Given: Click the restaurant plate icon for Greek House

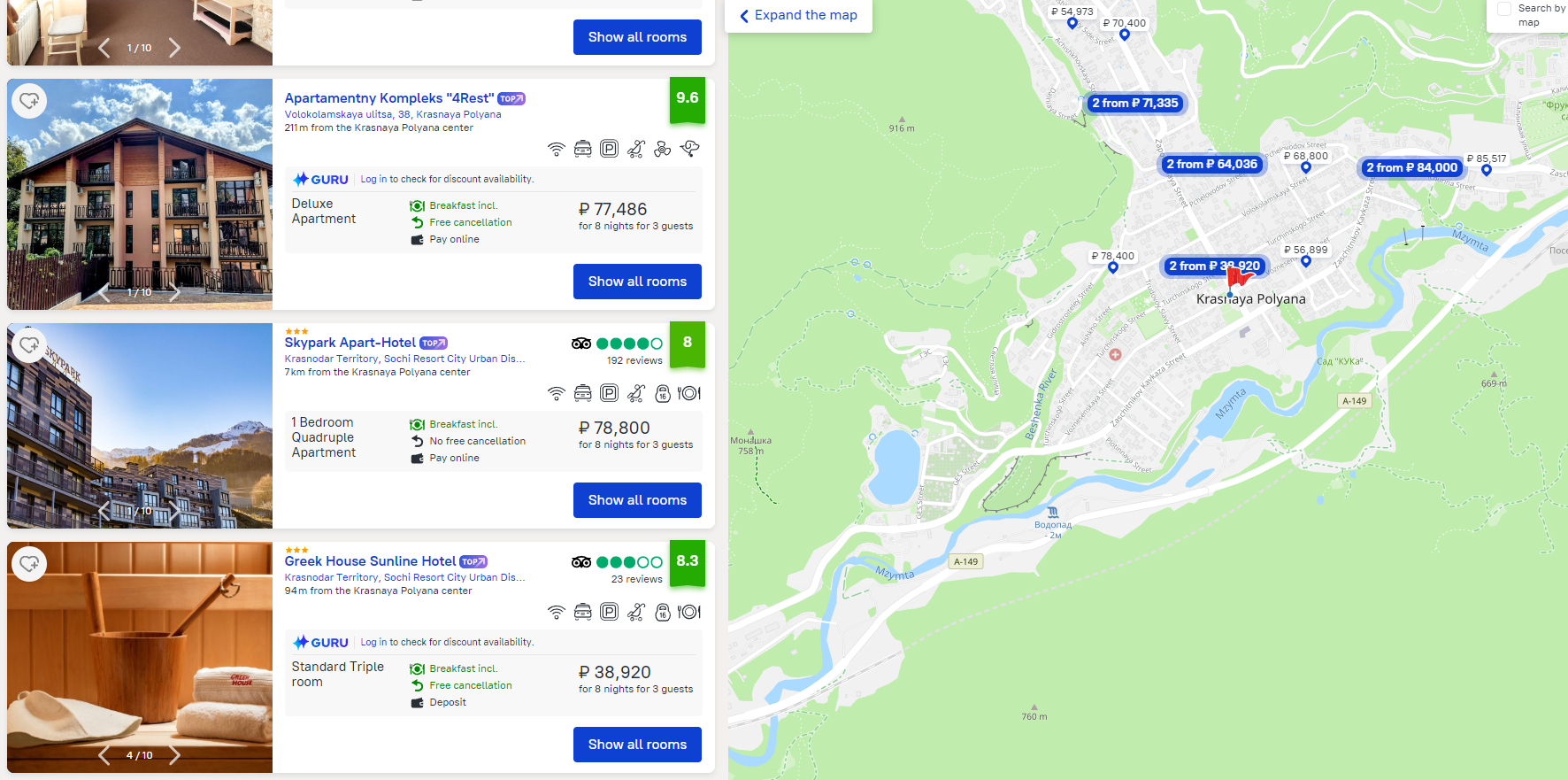Looking at the screenshot, I should pos(689,612).
